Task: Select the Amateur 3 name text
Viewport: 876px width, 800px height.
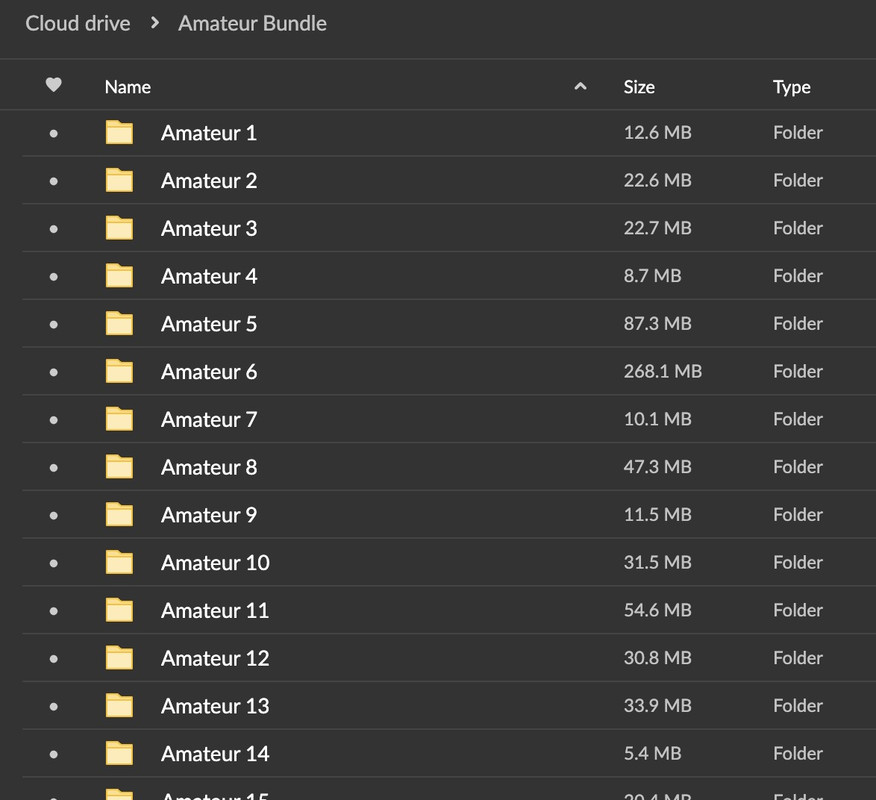Action: coord(209,228)
